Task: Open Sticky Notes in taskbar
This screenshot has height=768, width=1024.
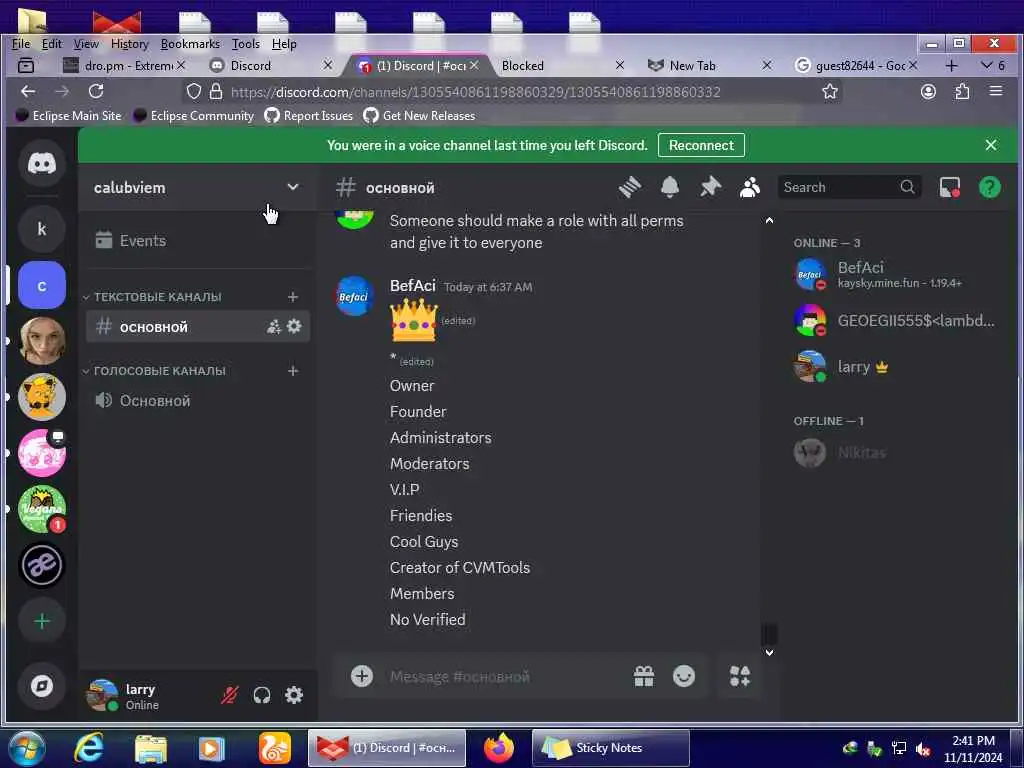Action: tap(611, 748)
